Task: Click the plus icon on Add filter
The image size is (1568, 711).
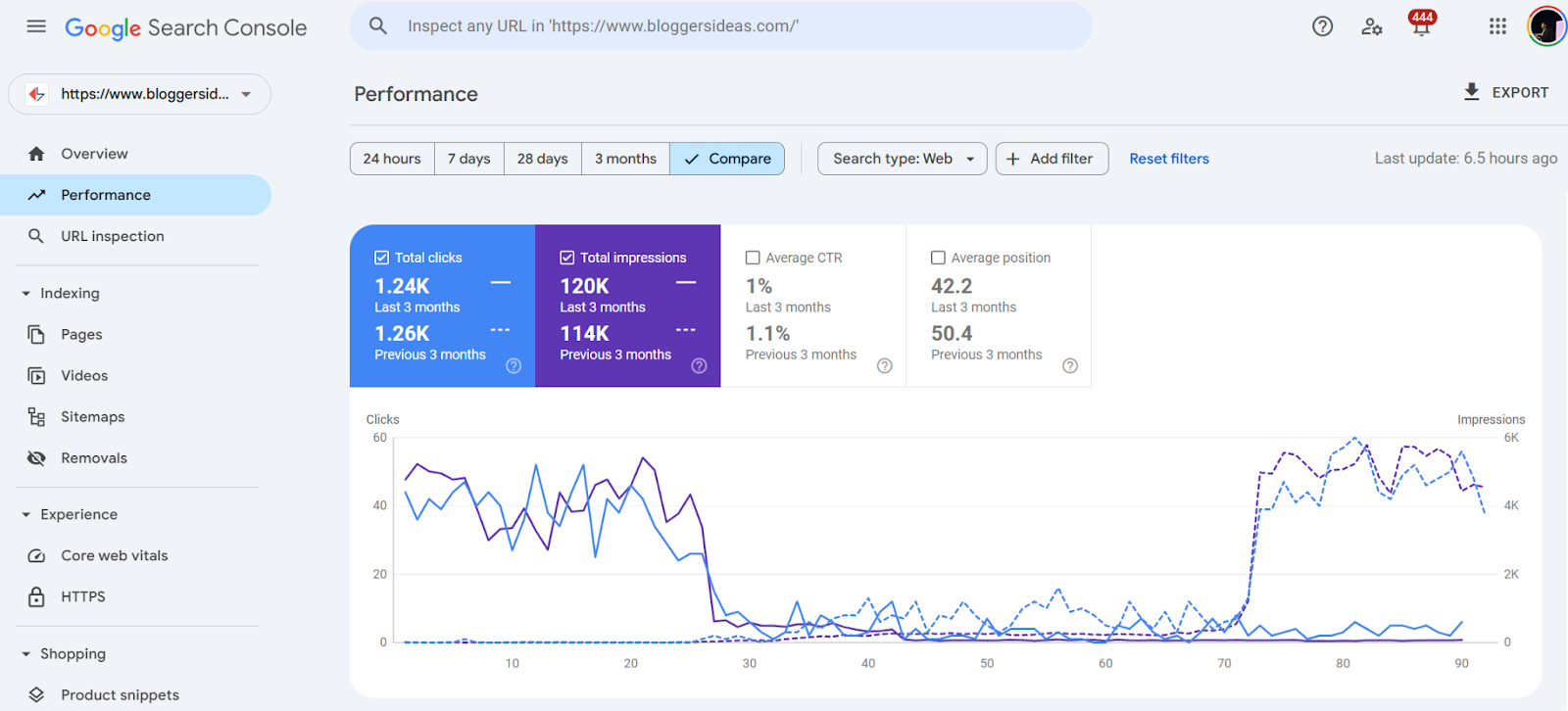Action: point(1012,159)
